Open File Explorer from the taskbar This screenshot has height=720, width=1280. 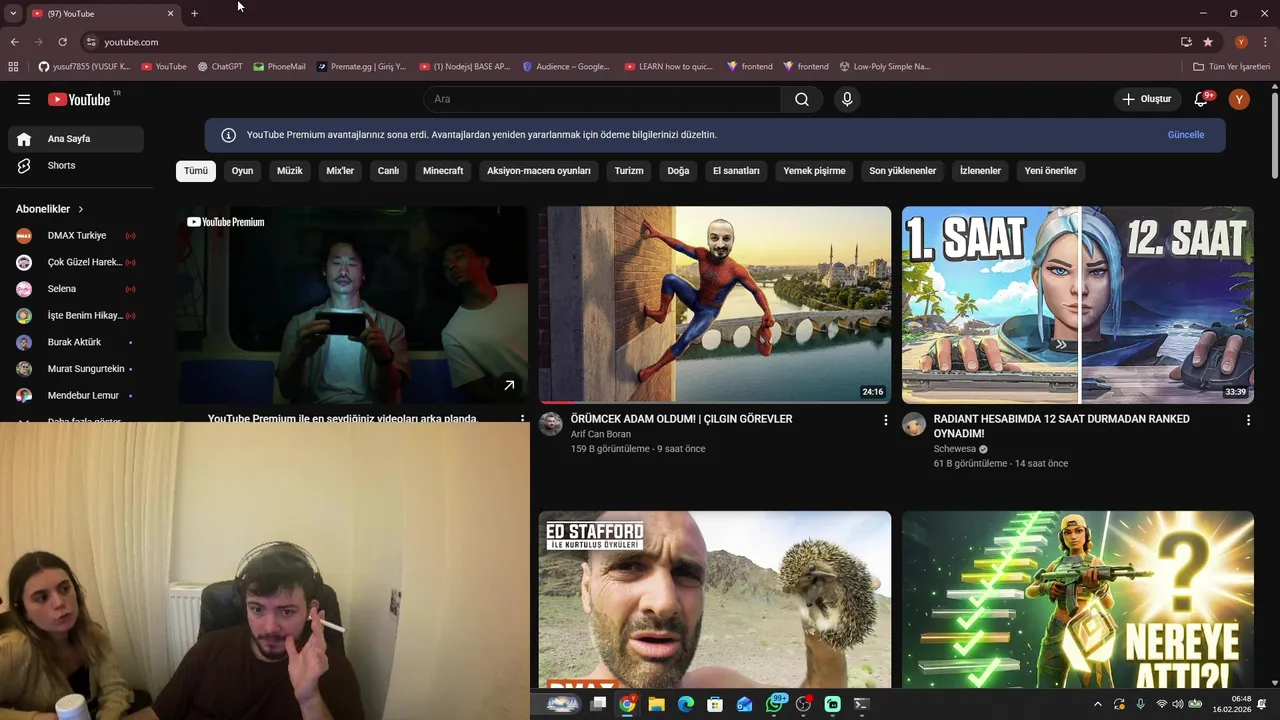[656, 704]
